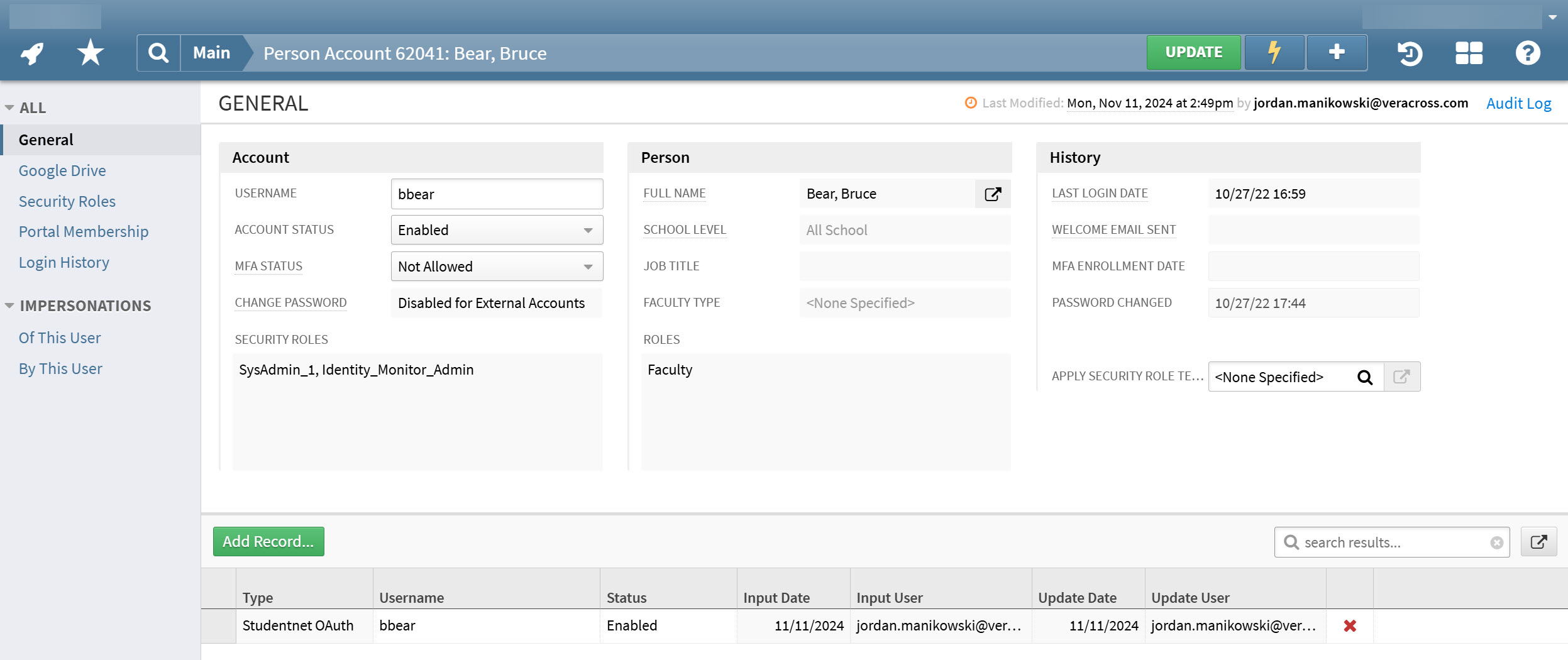Viewport: 1568px width, 660px height.
Task: Click the external link icon beside Bear, Bruce
Action: pyautogui.click(x=993, y=194)
